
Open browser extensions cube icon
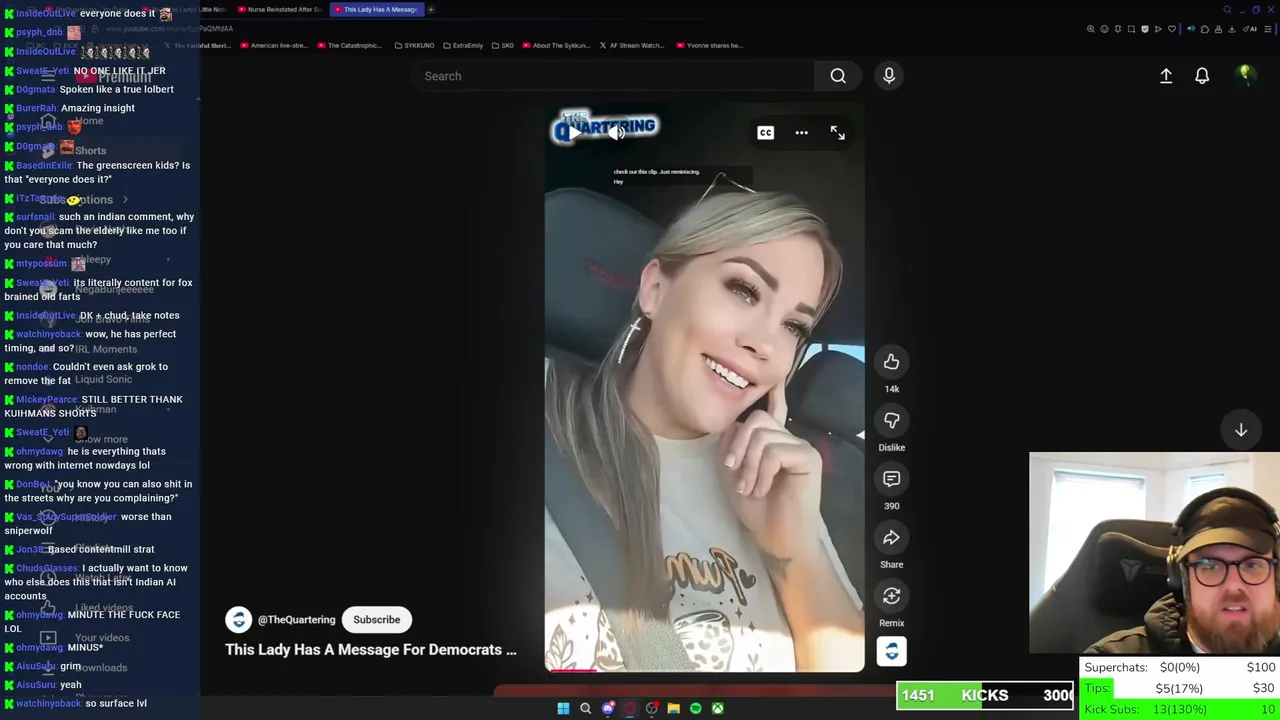tap(1205, 29)
